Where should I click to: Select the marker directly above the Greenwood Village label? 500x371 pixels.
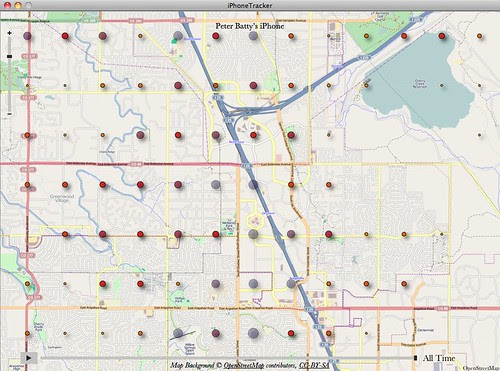tap(65, 184)
